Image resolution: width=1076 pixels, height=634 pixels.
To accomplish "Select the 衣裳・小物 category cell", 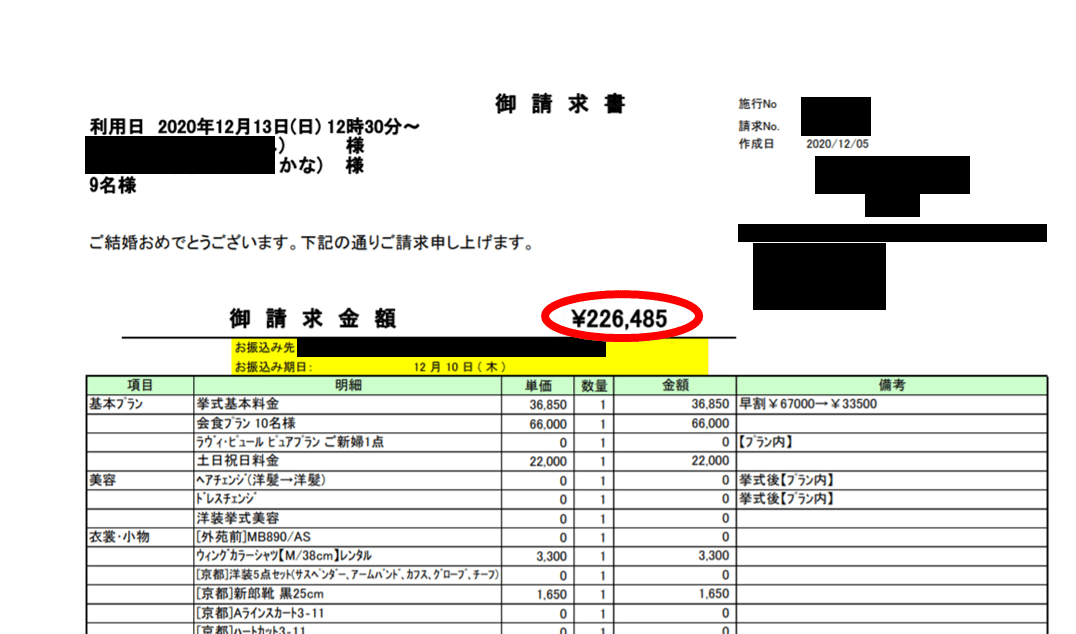I will pos(140,537).
